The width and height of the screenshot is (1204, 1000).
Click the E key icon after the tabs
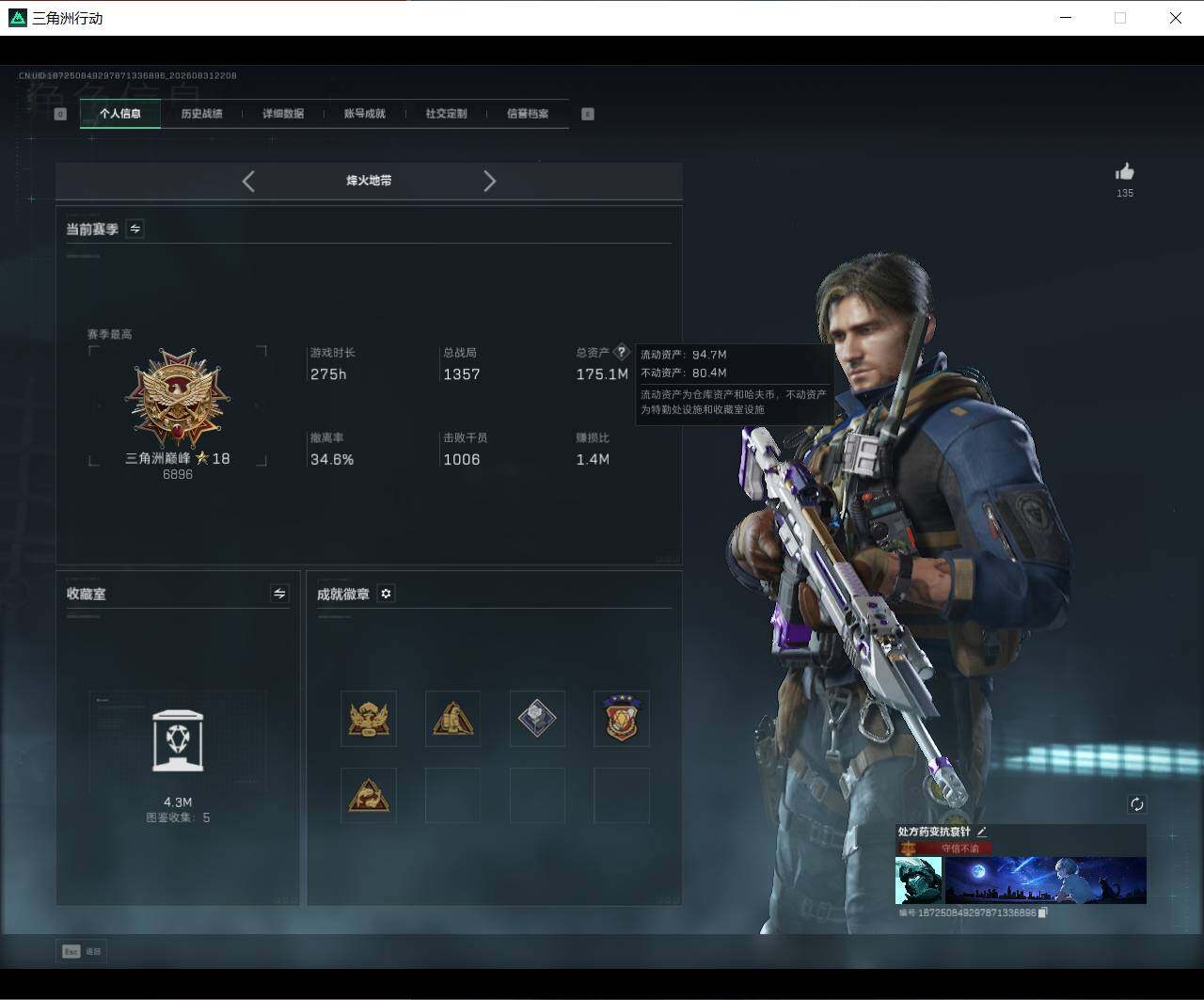pyautogui.click(x=588, y=114)
